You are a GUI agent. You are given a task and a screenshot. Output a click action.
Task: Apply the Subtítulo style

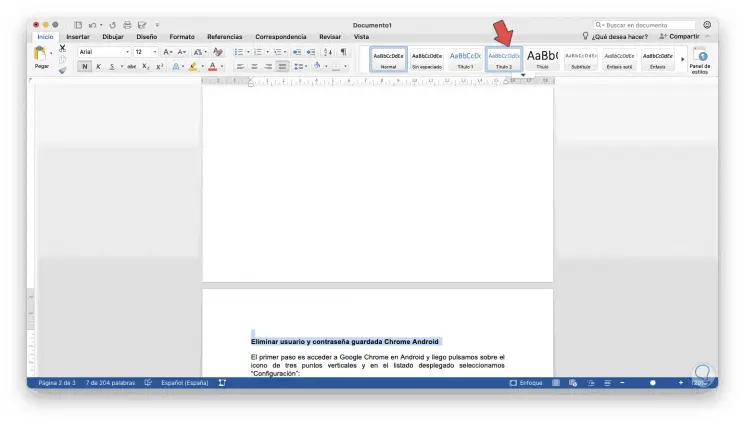tap(581, 59)
